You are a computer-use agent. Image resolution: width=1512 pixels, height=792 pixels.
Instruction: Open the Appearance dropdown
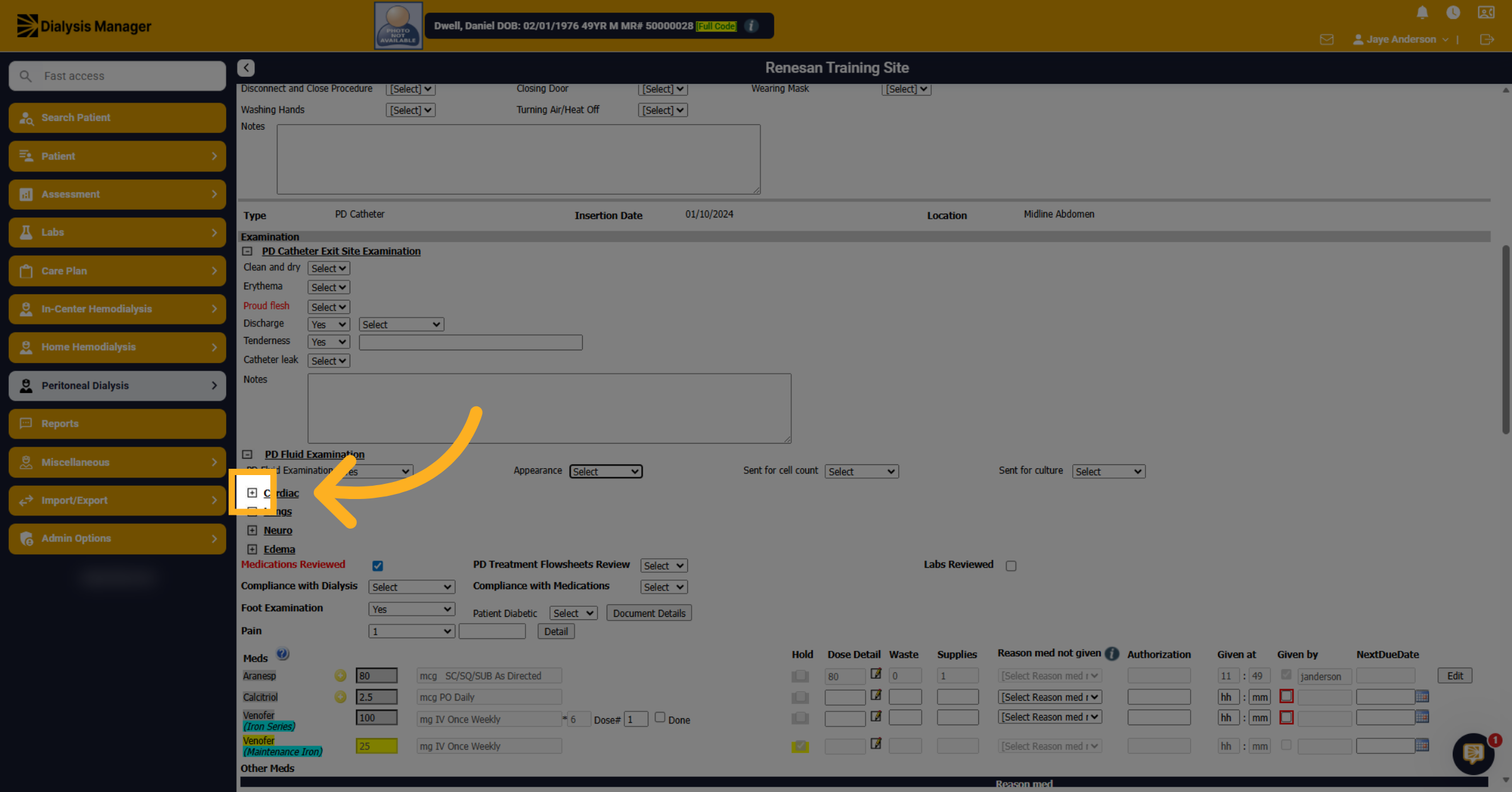(605, 471)
